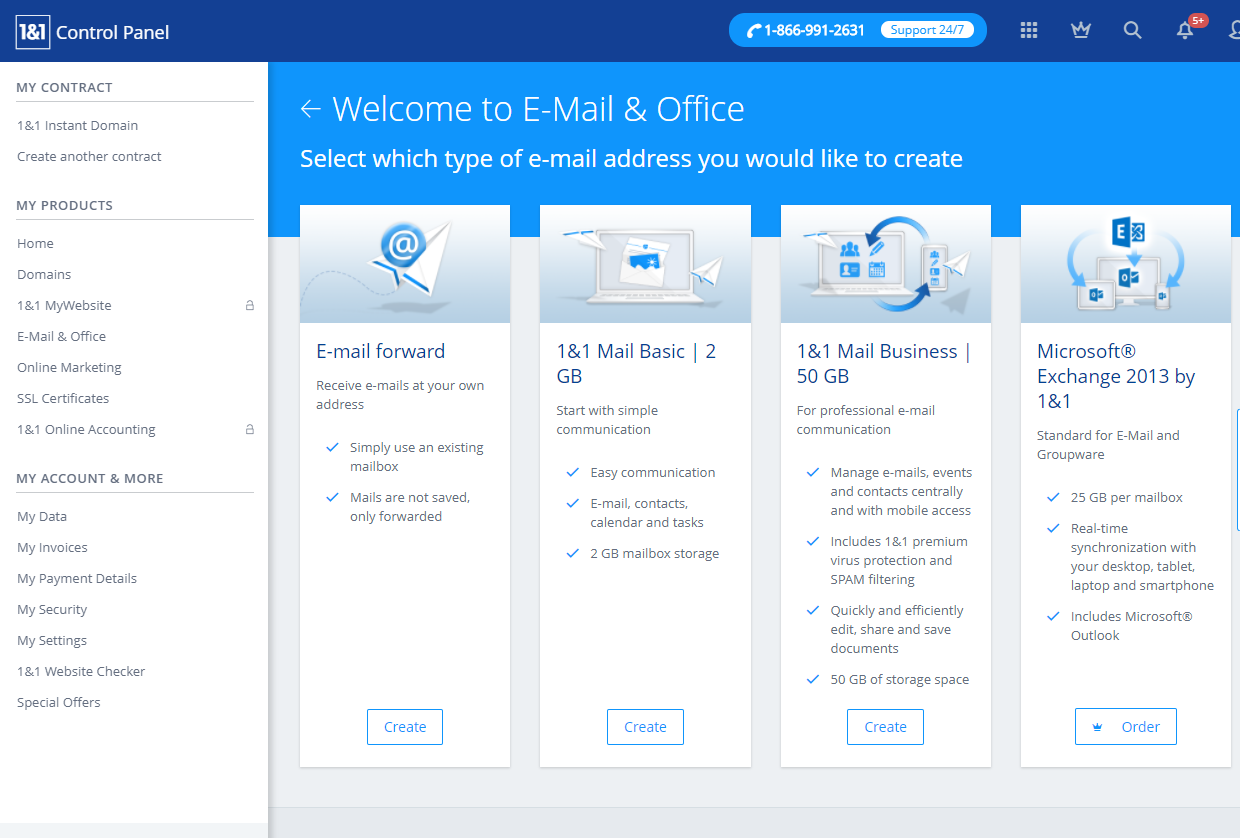Open 1&1 Online Accounting item
Screen dimensions: 1240x838
click(86, 430)
